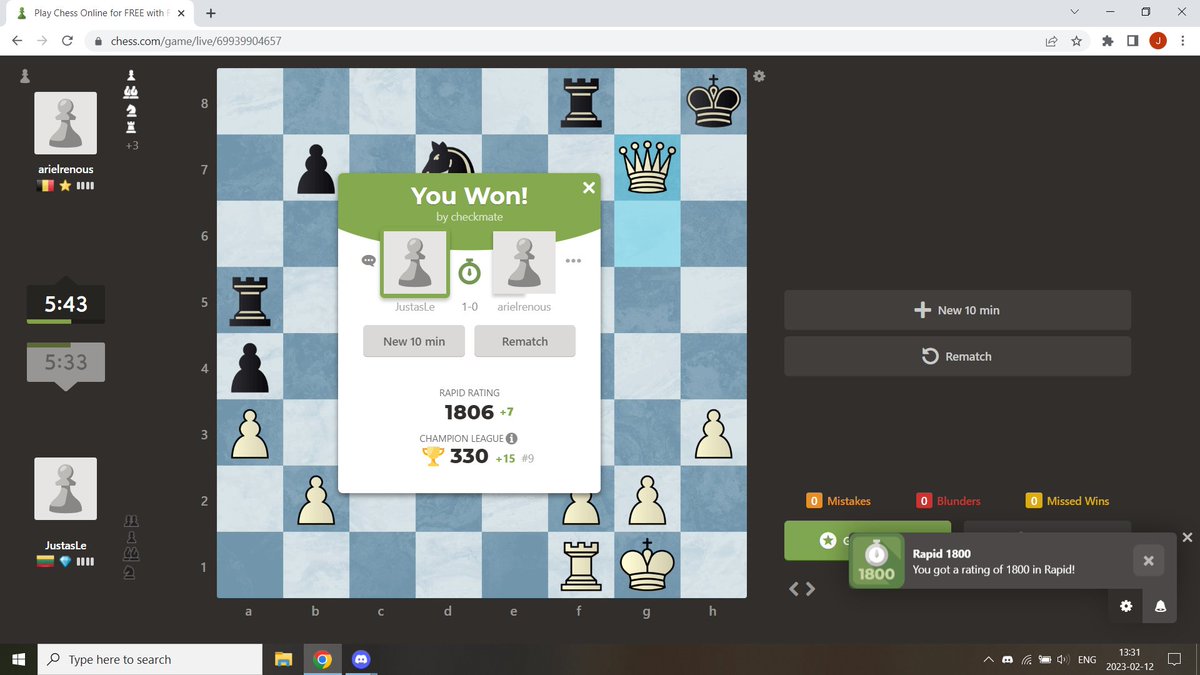The width and height of the screenshot is (1200, 675).
Task: Click arielrenous avatar in result dialog
Action: tap(524, 264)
